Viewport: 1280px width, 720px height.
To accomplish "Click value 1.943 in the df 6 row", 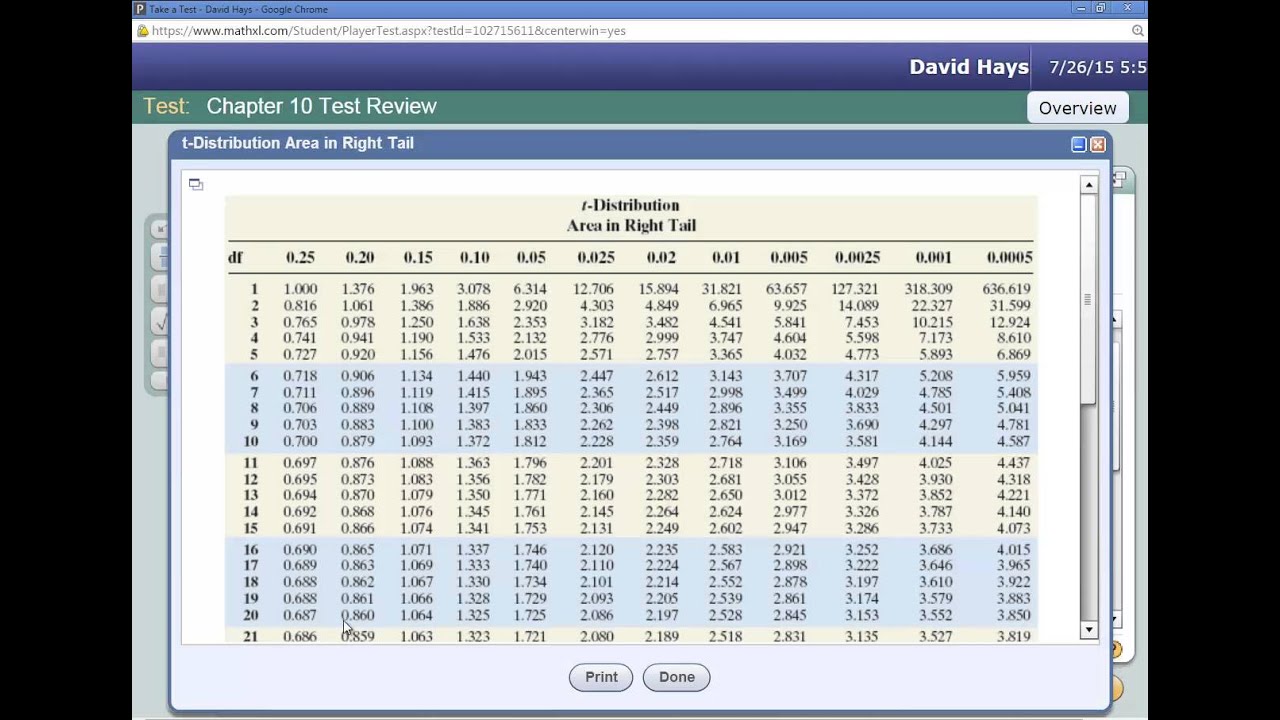I will point(530,376).
